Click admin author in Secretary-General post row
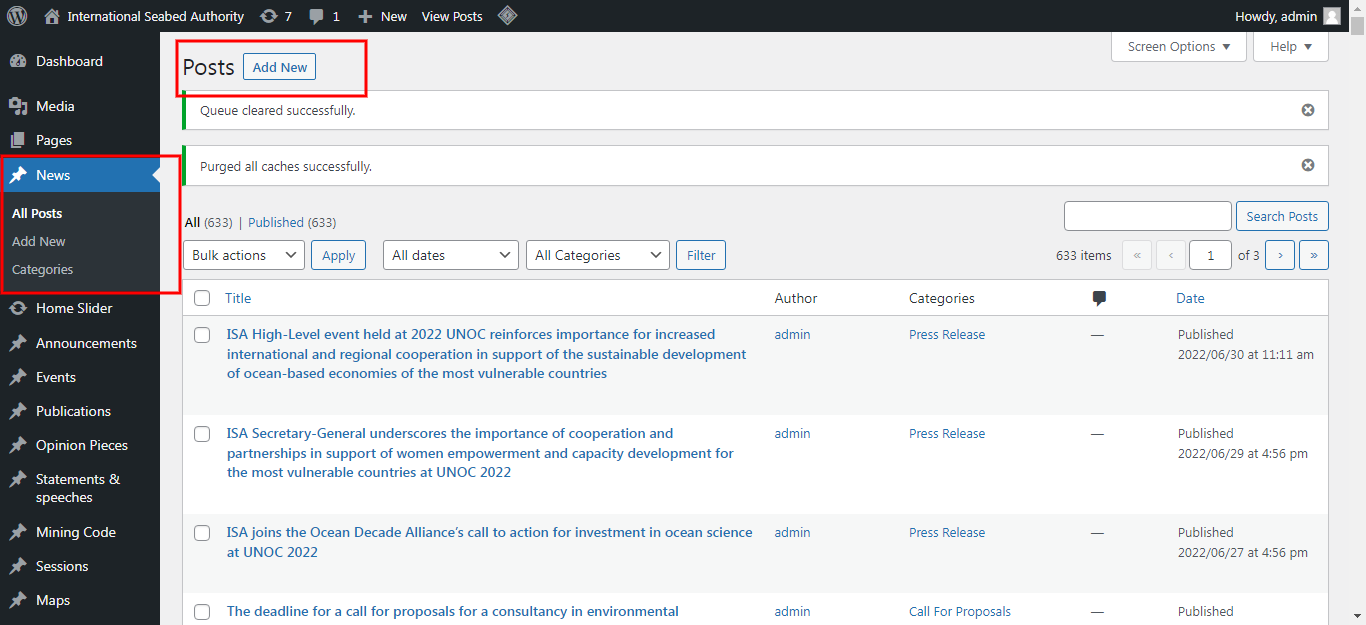The image size is (1366, 625). tap(792, 433)
